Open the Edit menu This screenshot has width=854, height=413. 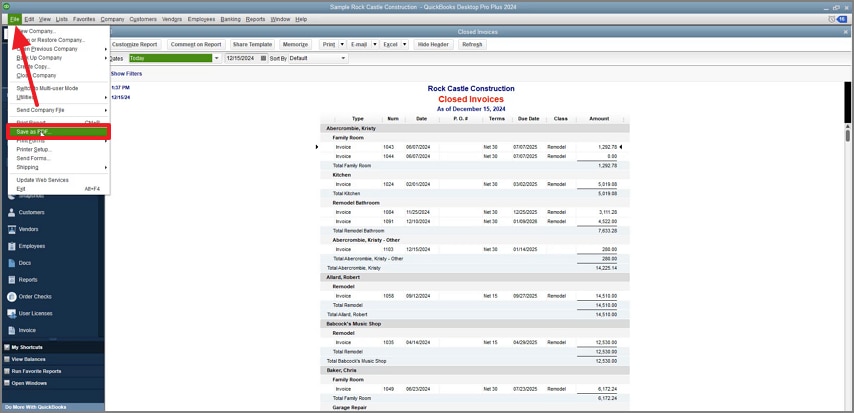pyautogui.click(x=29, y=19)
